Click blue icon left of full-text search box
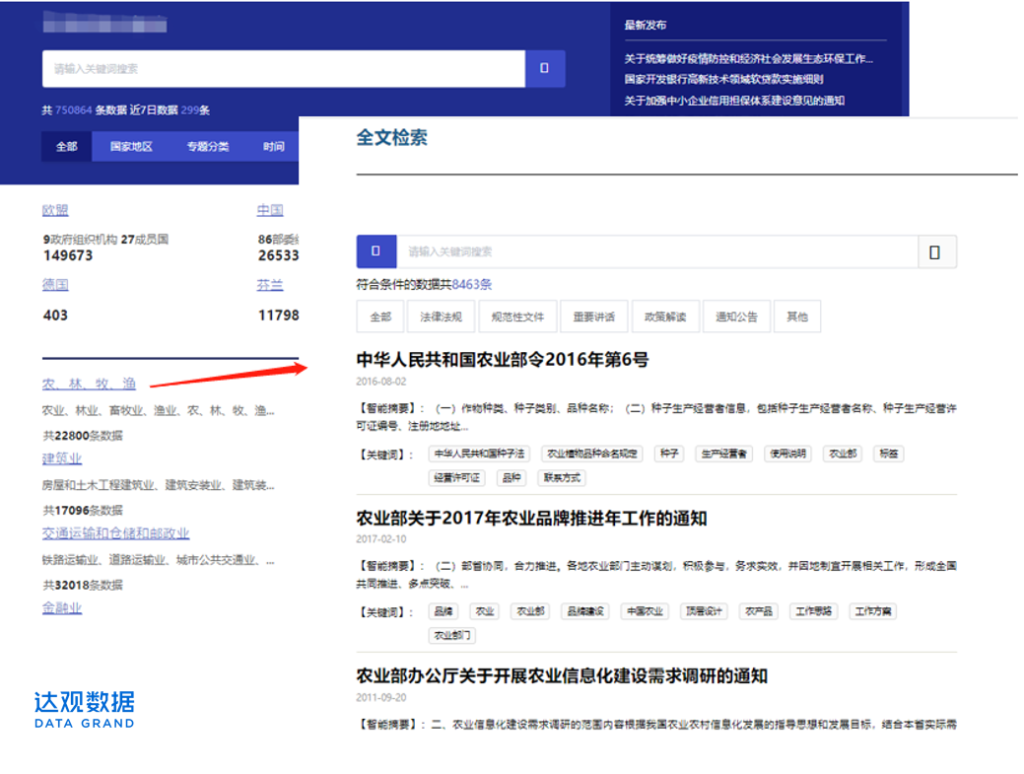 [x=377, y=252]
